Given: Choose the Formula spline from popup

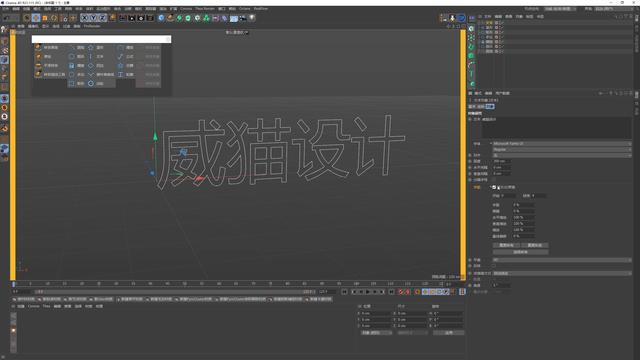Looking at the screenshot, I should pyautogui.click(x=126, y=57).
